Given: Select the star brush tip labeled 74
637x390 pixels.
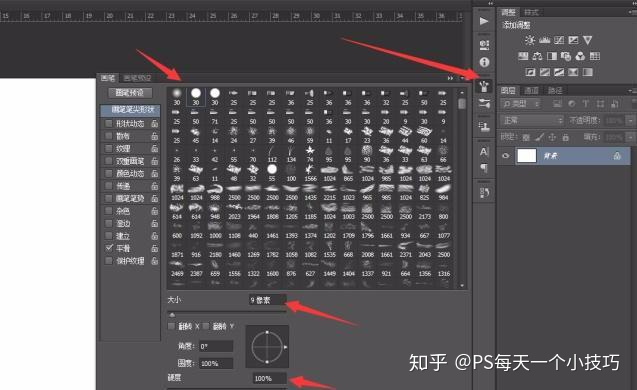Looking at the screenshot, I should click(x=310, y=154).
